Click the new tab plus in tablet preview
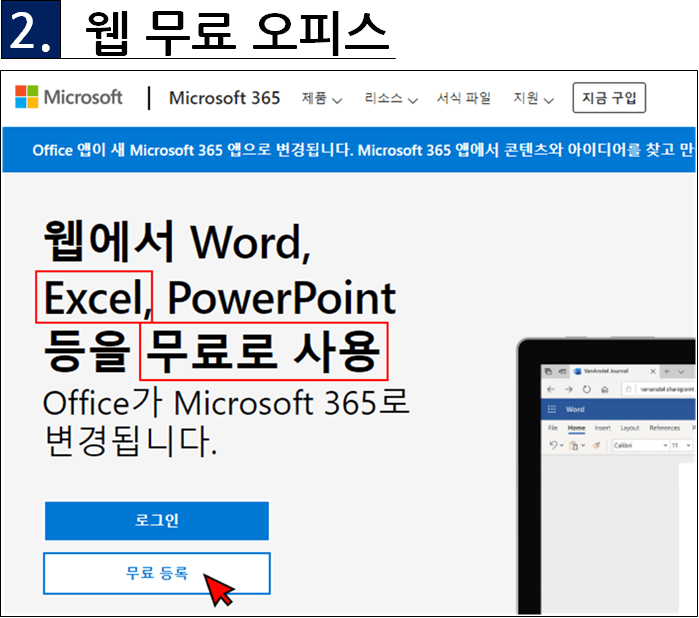Screen dimensions: 699x618 click(x=667, y=371)
